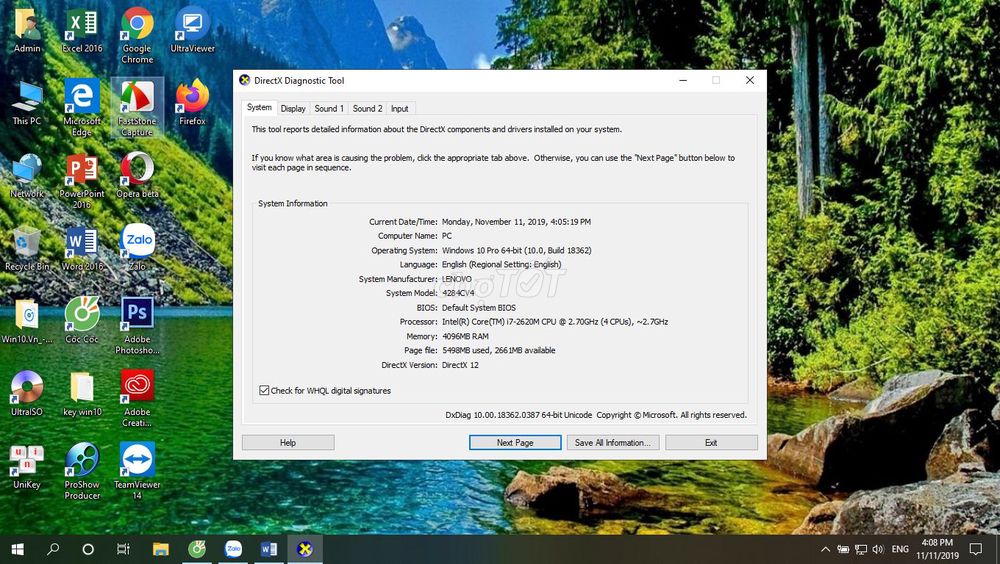The image size is (1000, 564).
Task: Select FastStone Capture desktop icon
Action: [x=137, y=108]
